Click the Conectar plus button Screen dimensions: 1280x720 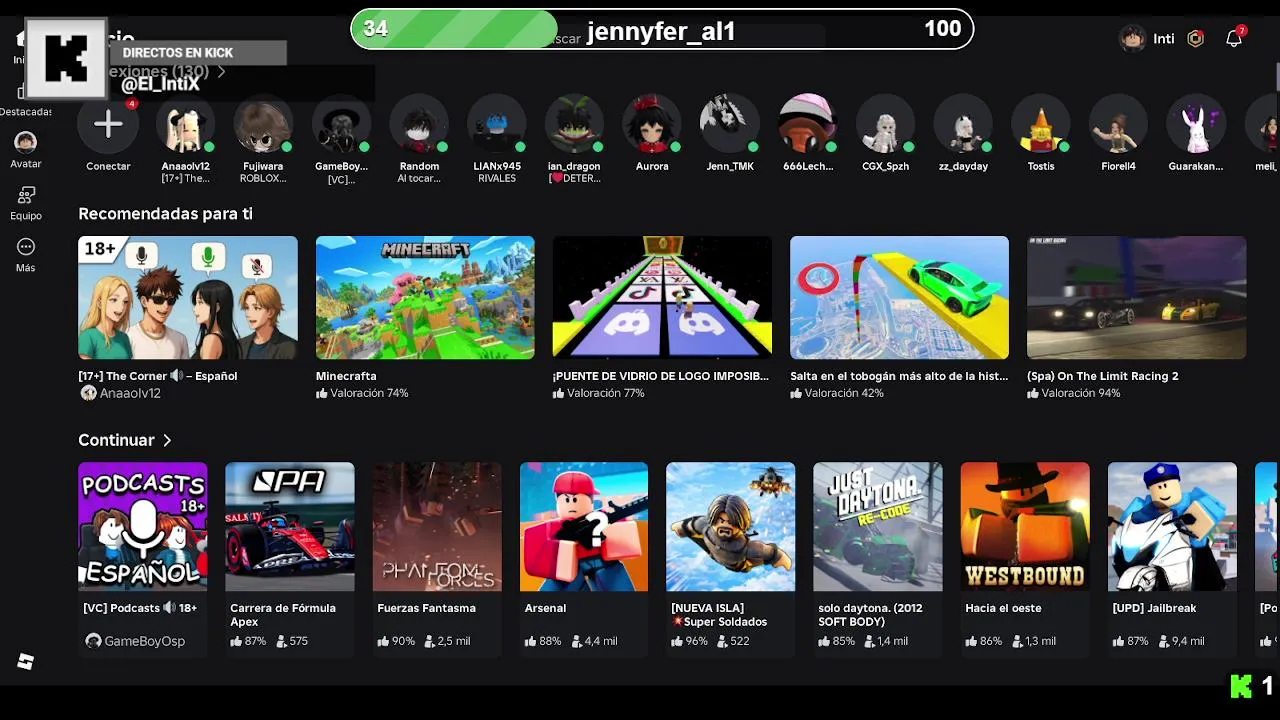[x=108, y=124]
